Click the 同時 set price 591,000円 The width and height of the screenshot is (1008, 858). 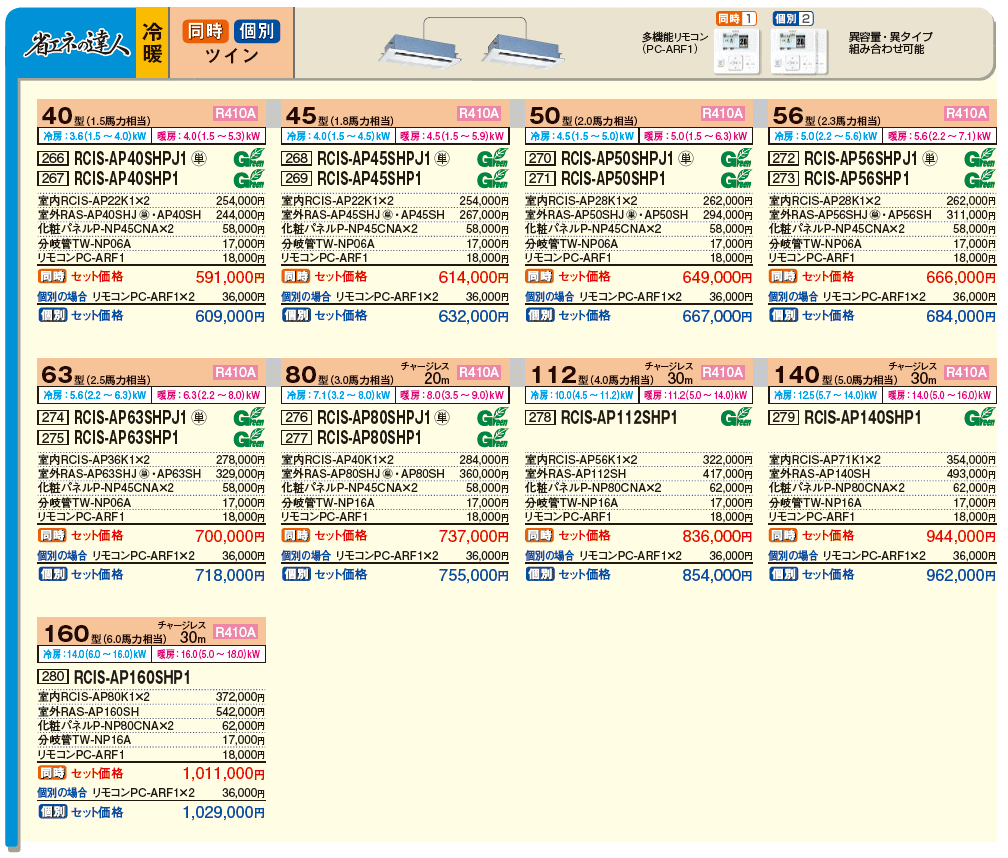(230, 277)
